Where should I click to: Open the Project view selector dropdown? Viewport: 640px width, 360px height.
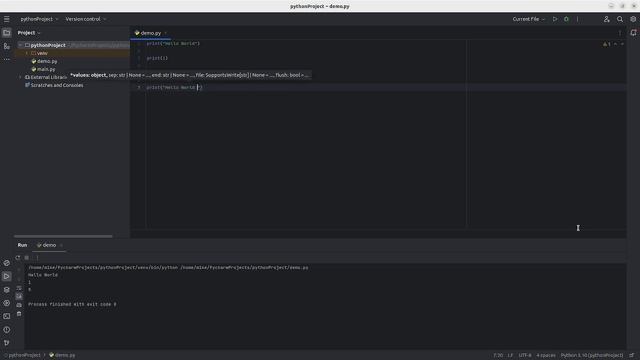tap(29, 33)
